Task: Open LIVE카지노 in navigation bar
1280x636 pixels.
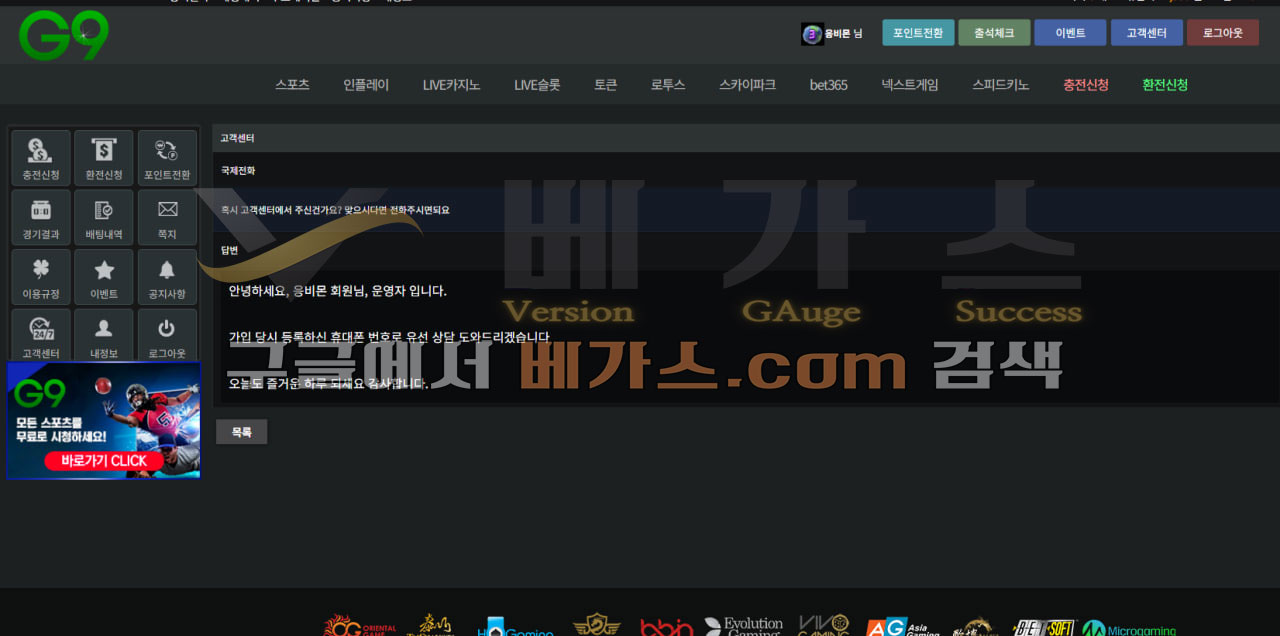Action: [451, 85]
